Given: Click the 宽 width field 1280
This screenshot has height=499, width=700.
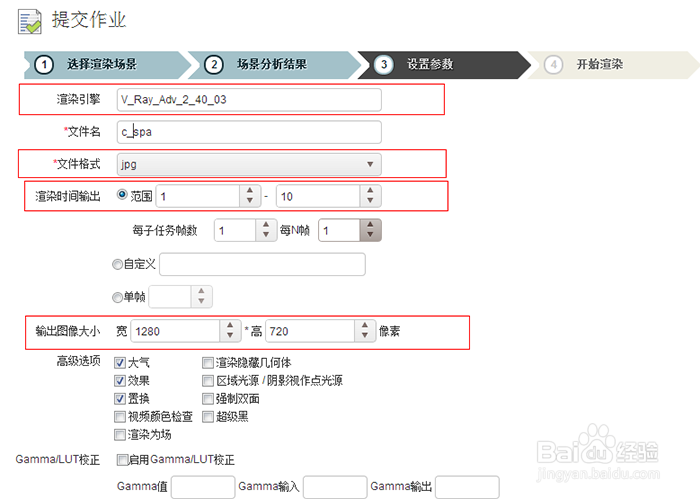Looking at the screenshot, I should (175, 331).
